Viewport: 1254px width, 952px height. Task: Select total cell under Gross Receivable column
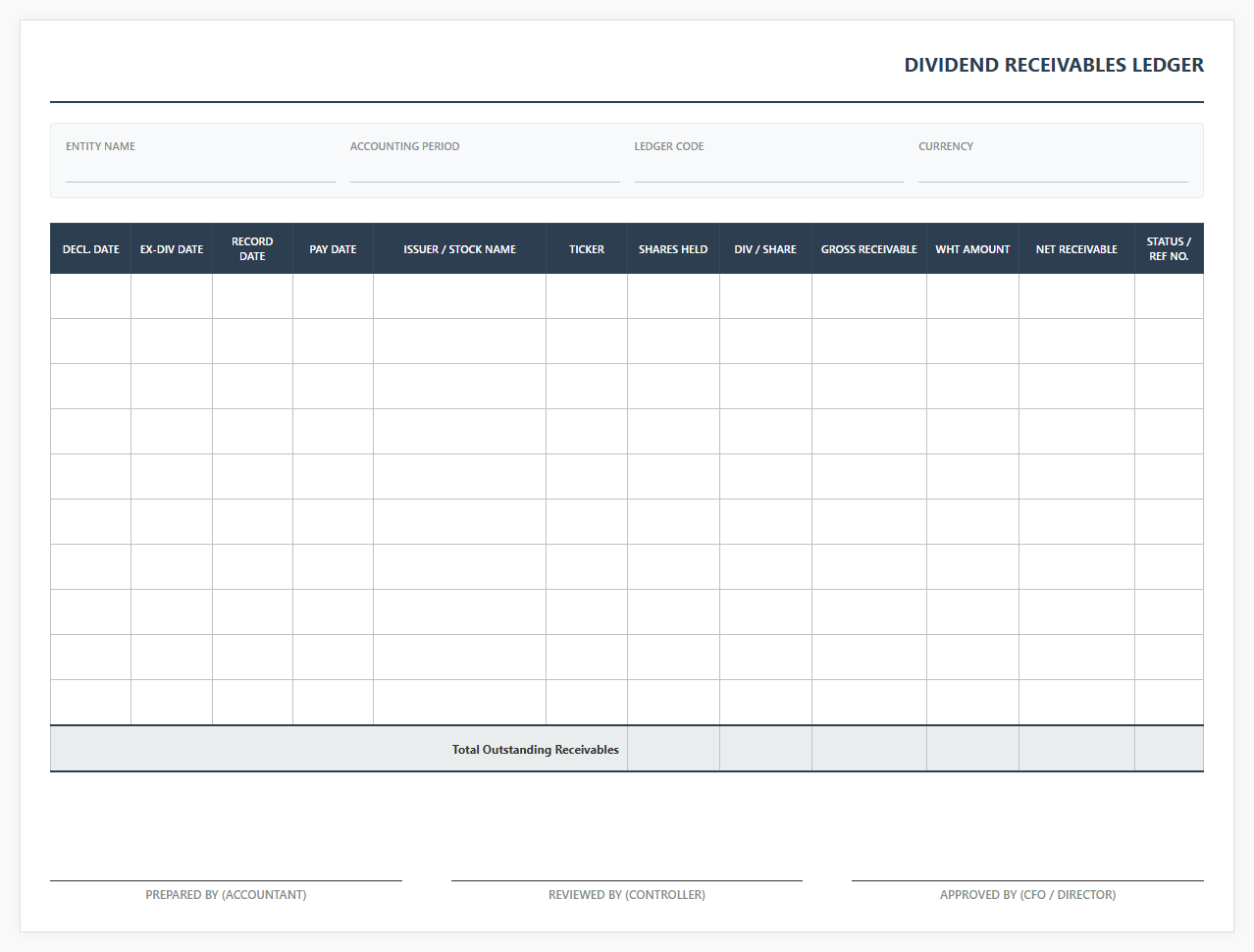869,749
